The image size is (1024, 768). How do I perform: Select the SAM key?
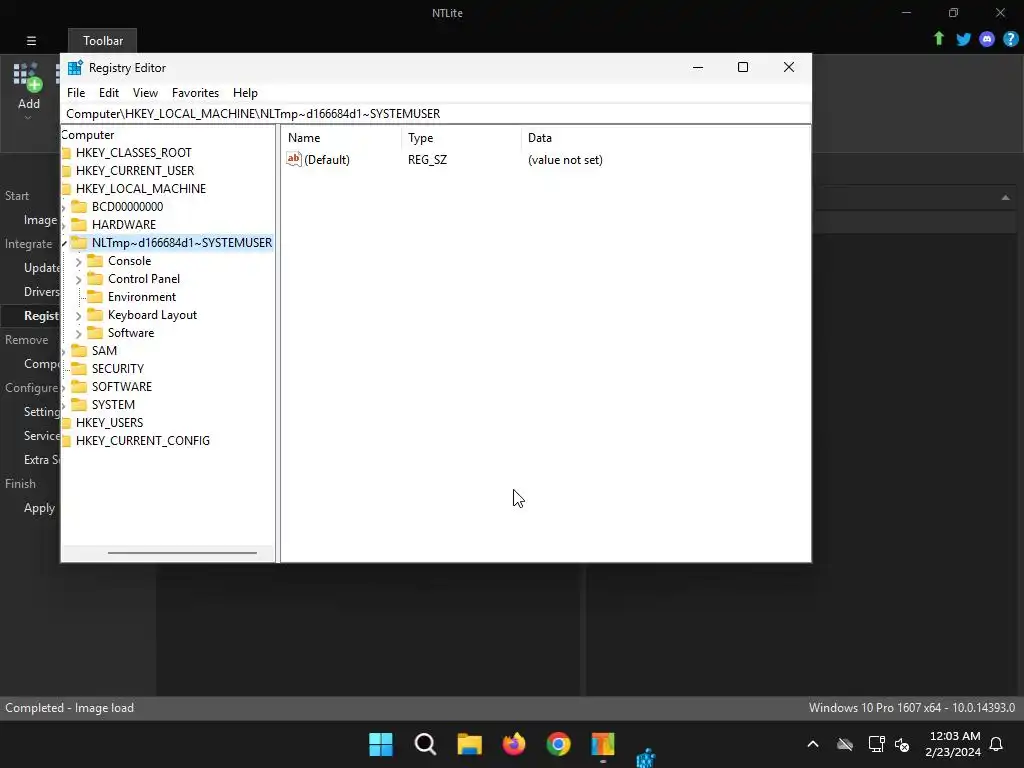pos(104,351)
